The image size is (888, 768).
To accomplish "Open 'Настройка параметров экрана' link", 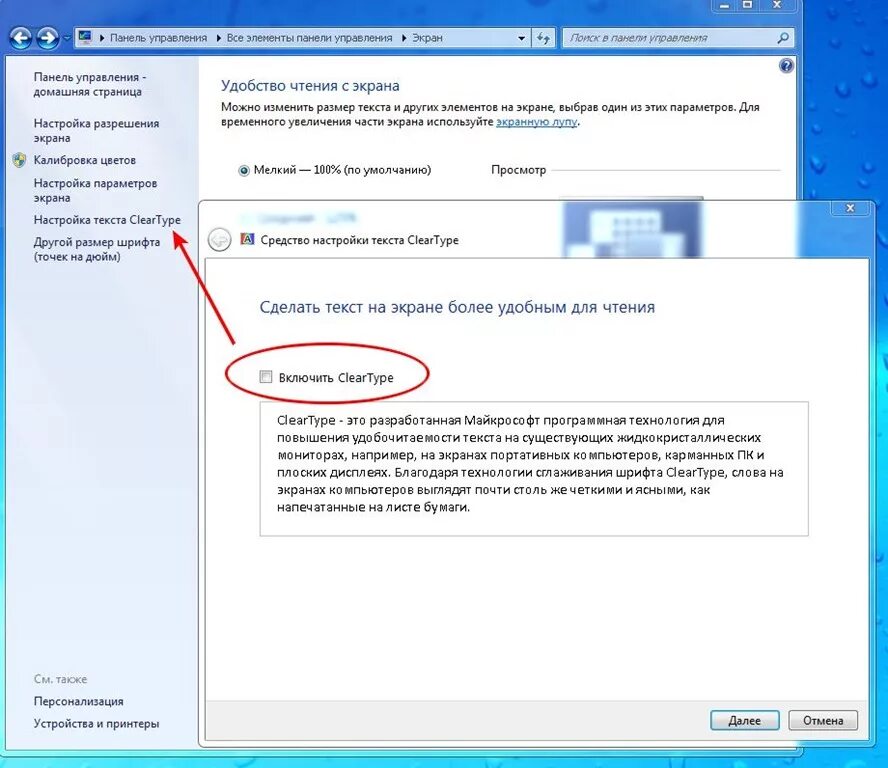I will click(95, 191).
